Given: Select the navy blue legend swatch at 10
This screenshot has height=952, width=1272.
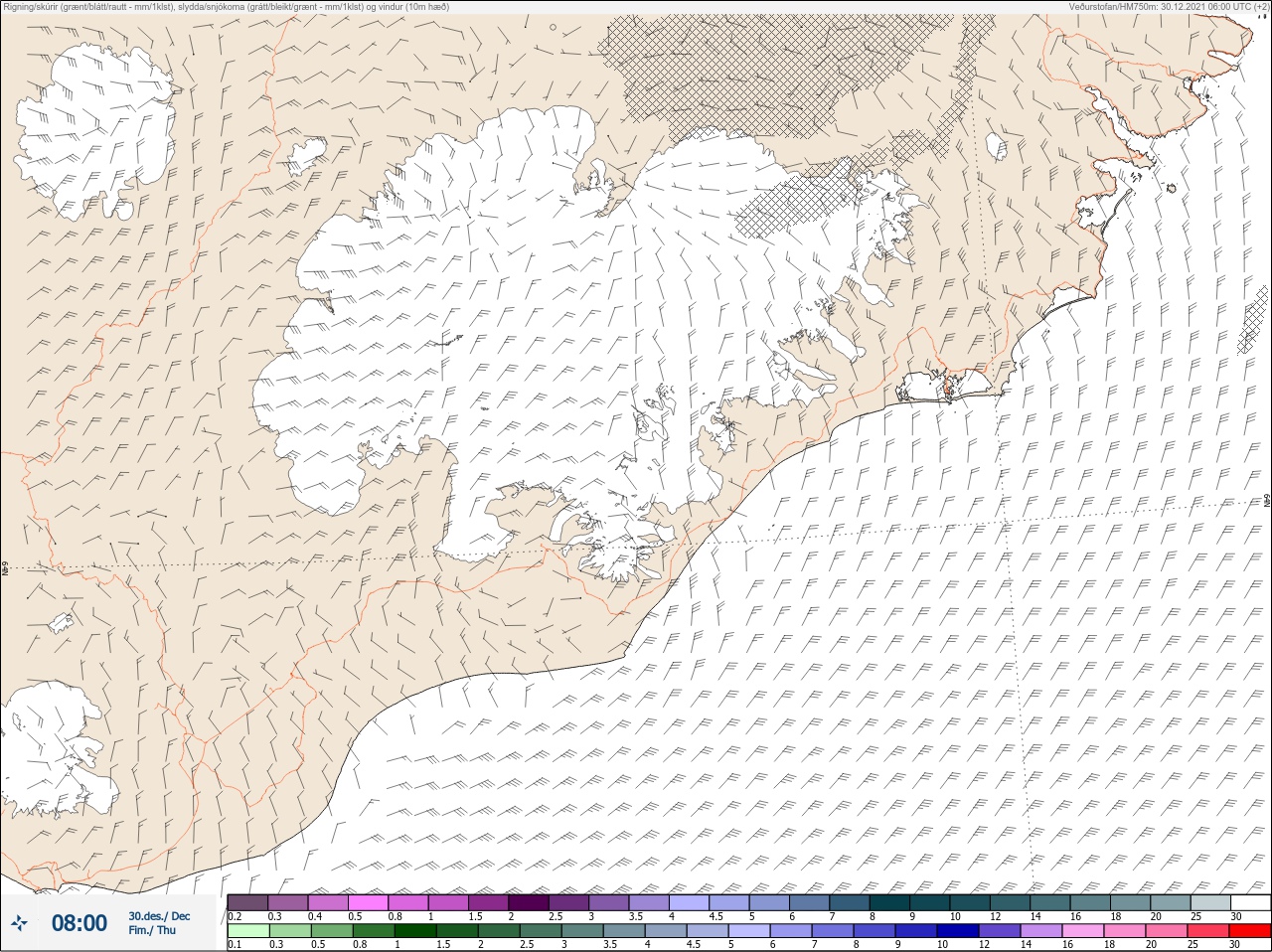Looking at the screenshot, I should (959, 931).
